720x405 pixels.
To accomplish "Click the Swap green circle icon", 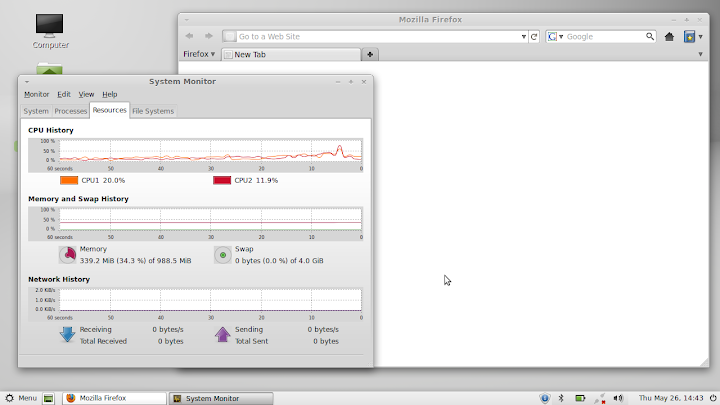I will (223, 254).
